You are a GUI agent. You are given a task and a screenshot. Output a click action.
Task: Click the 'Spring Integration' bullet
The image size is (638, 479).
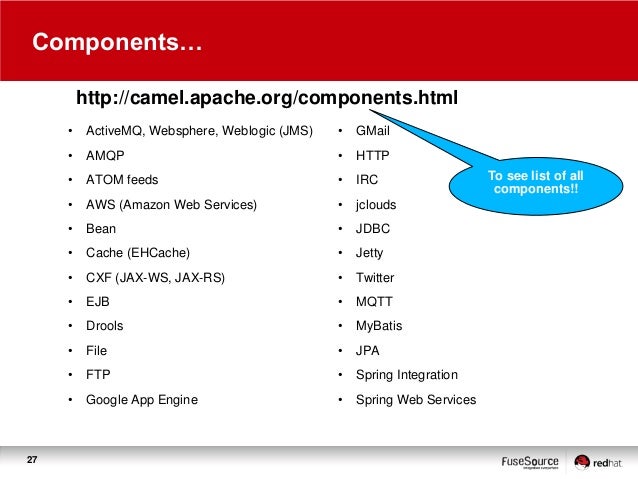click(x=407, y=375)
